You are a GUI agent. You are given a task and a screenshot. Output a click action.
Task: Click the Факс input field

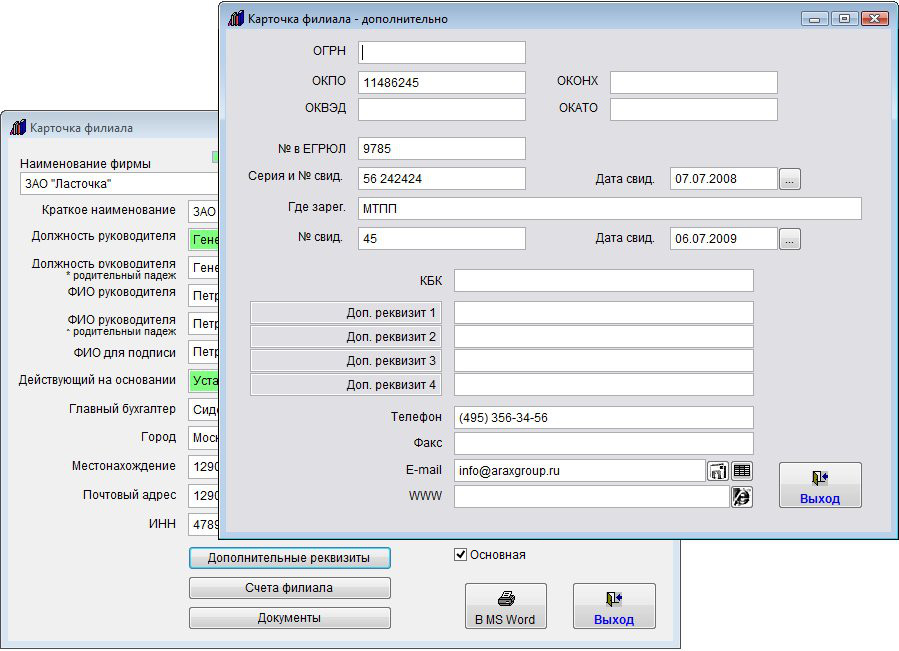(x=604, y=443)
